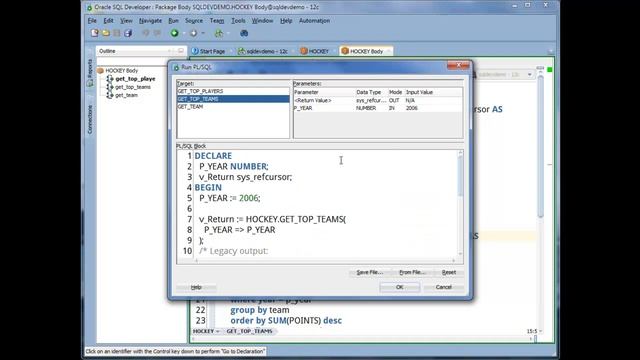The width and height of the screenshot is (640, 360).
Task: Close the Run PL/SQL dialog
Action: (x=458, y=65)
